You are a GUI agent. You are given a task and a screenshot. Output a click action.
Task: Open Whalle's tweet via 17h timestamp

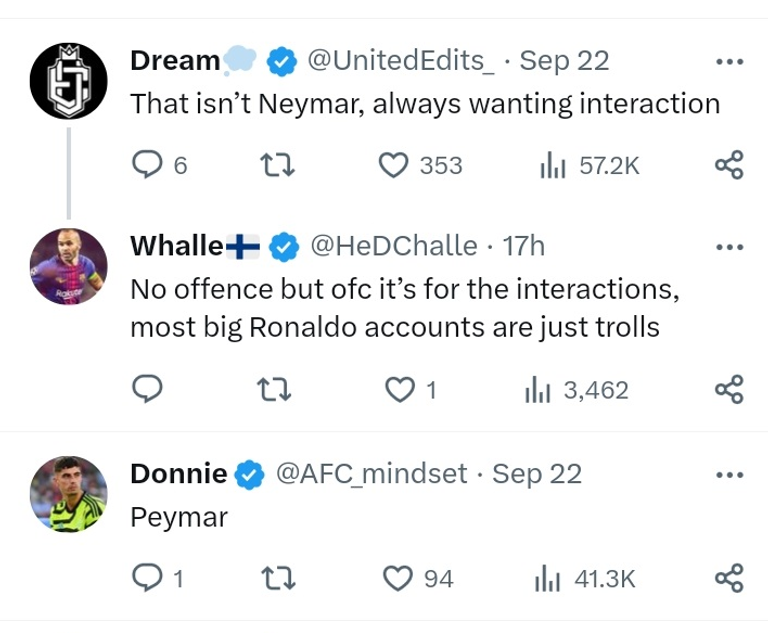tap(523, 244)
